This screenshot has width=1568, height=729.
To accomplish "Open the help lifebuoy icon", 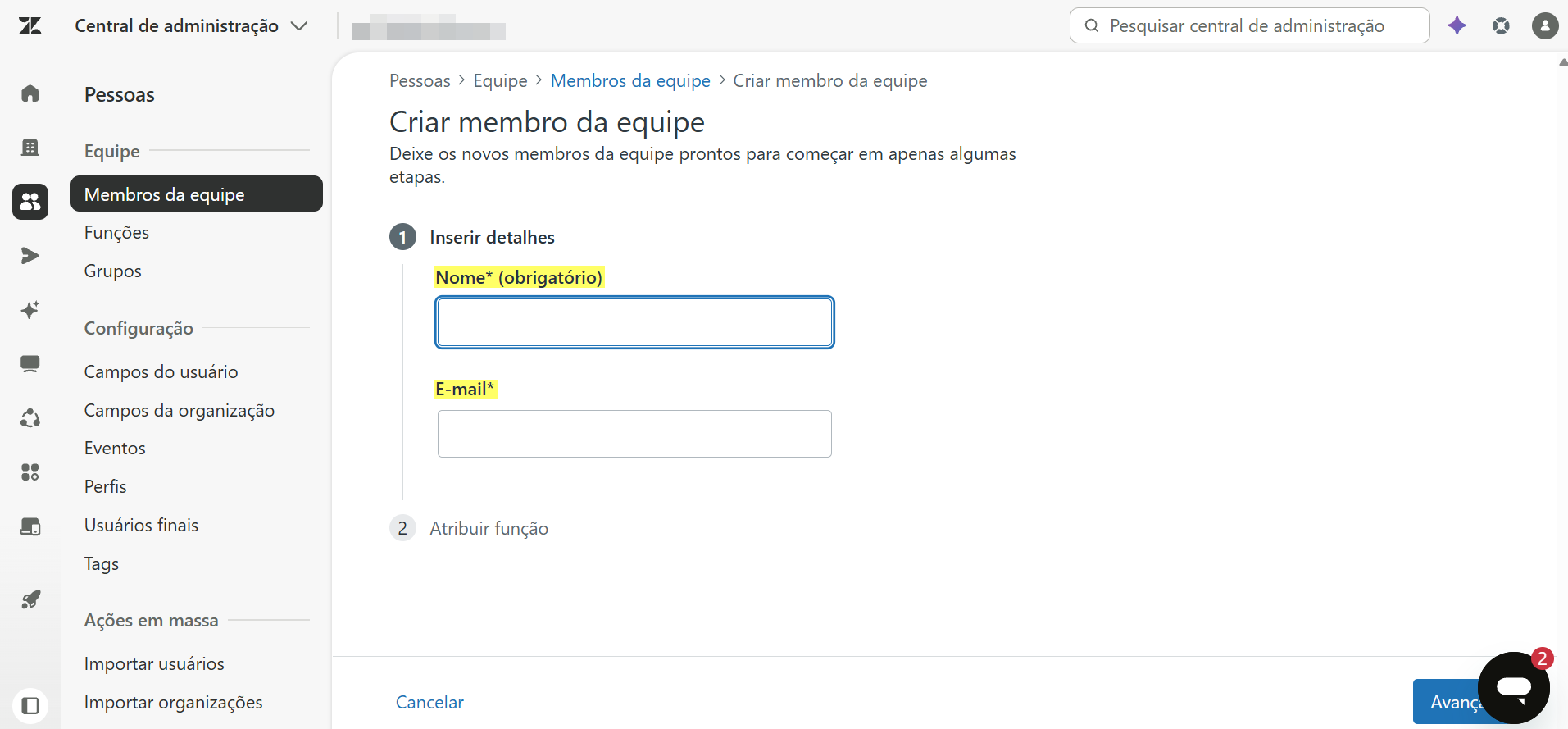I will tap(1501, 25).
